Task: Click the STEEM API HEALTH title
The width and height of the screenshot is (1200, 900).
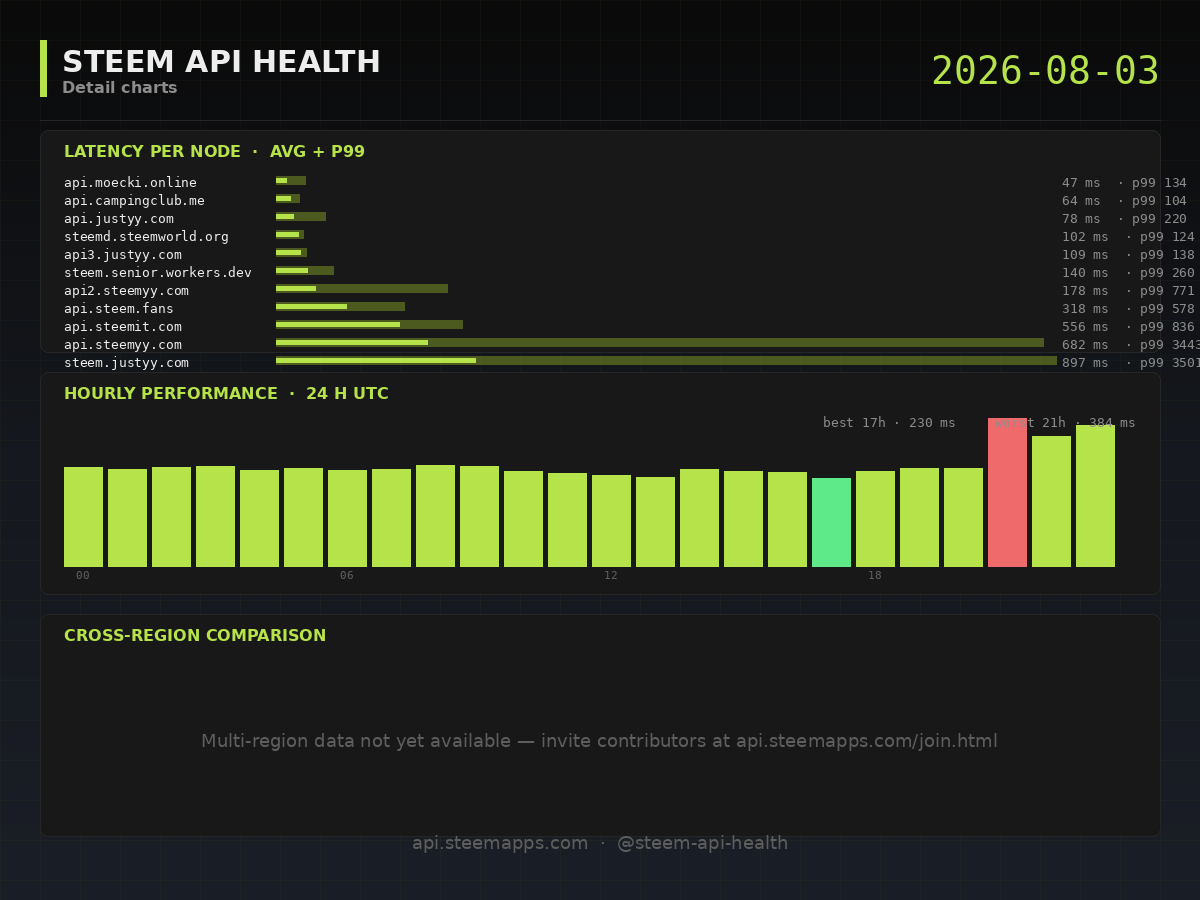Action: click(x=221, y=62)
